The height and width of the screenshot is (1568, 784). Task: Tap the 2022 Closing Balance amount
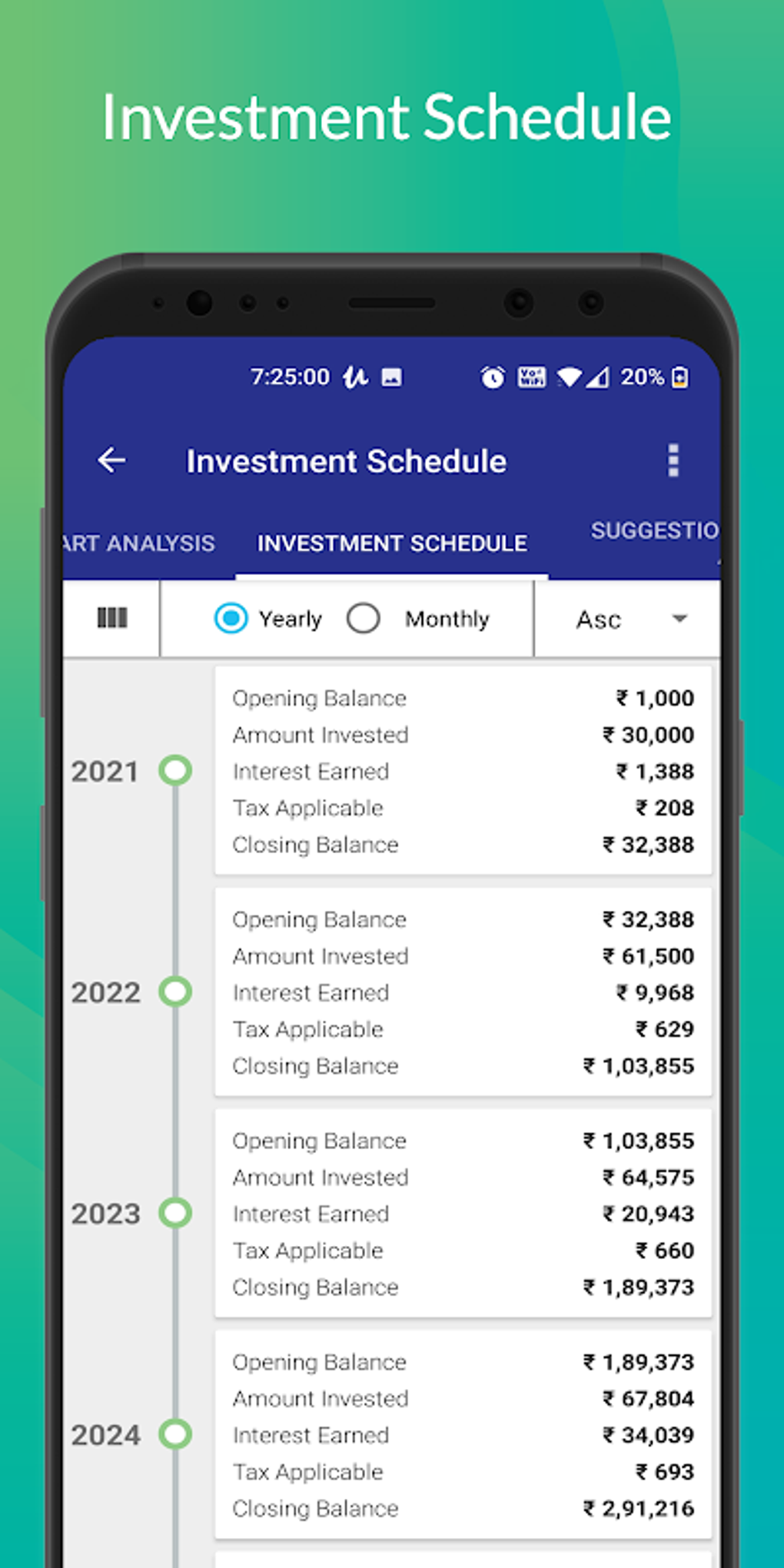[x=639, y=1066]
